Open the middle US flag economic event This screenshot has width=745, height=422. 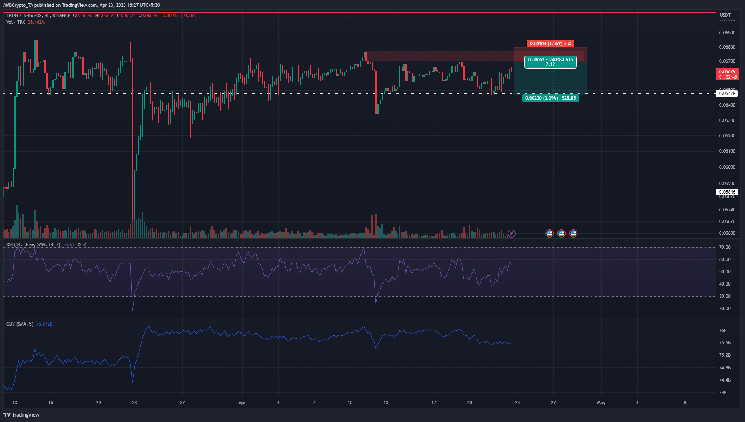561,233
